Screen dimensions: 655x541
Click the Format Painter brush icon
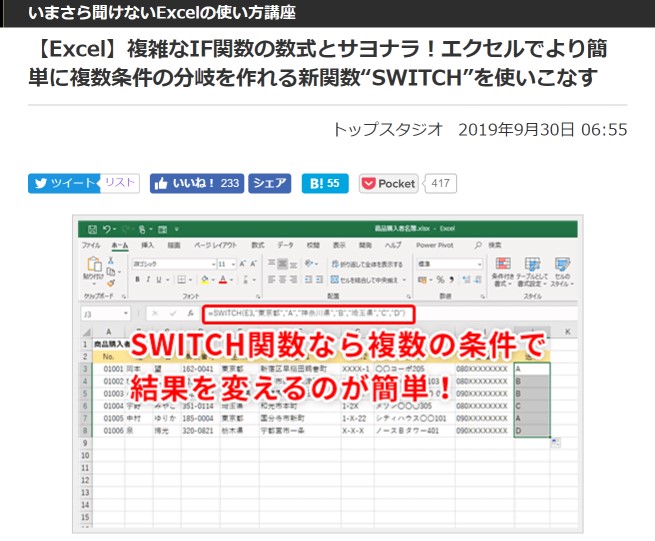pyautogui.click(x=111, y=283)
